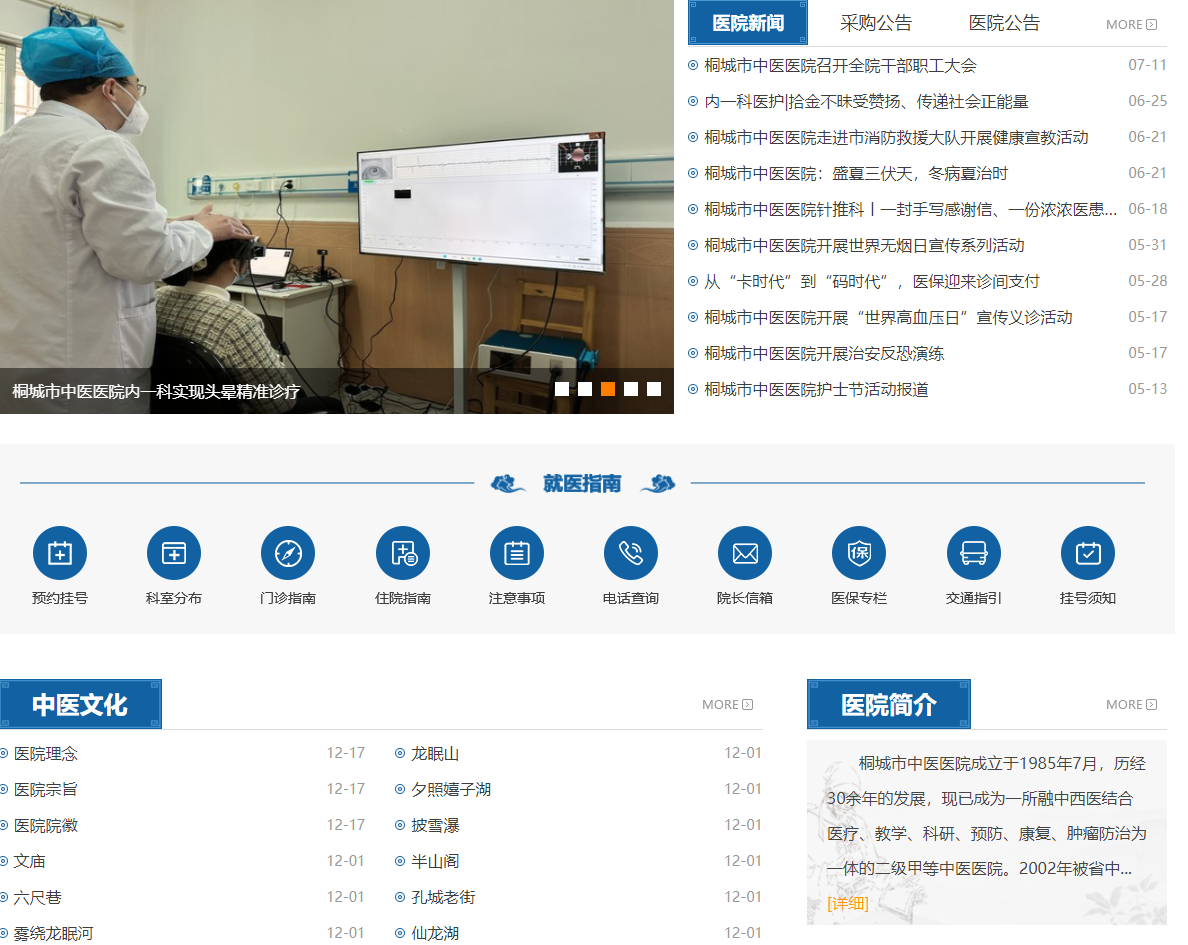
Task: Open 针推科 handwritten thank-you letter article
Action: coord(911,209)
